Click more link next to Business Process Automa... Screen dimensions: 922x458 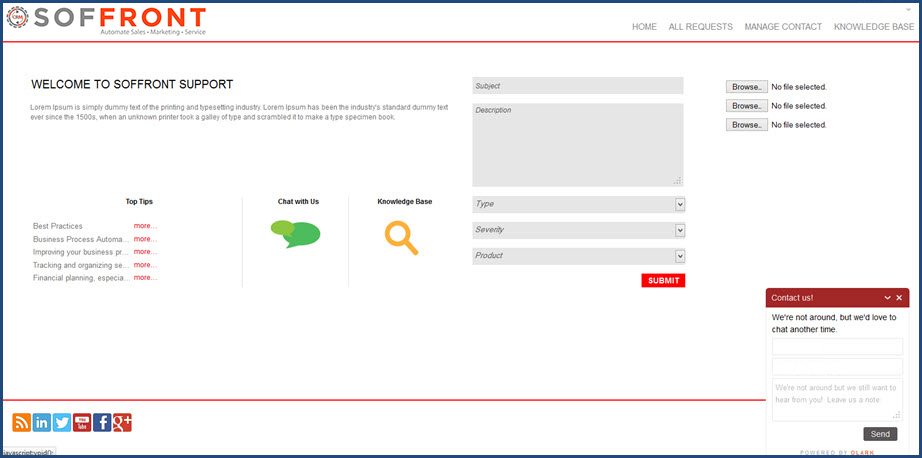point(145,239)
